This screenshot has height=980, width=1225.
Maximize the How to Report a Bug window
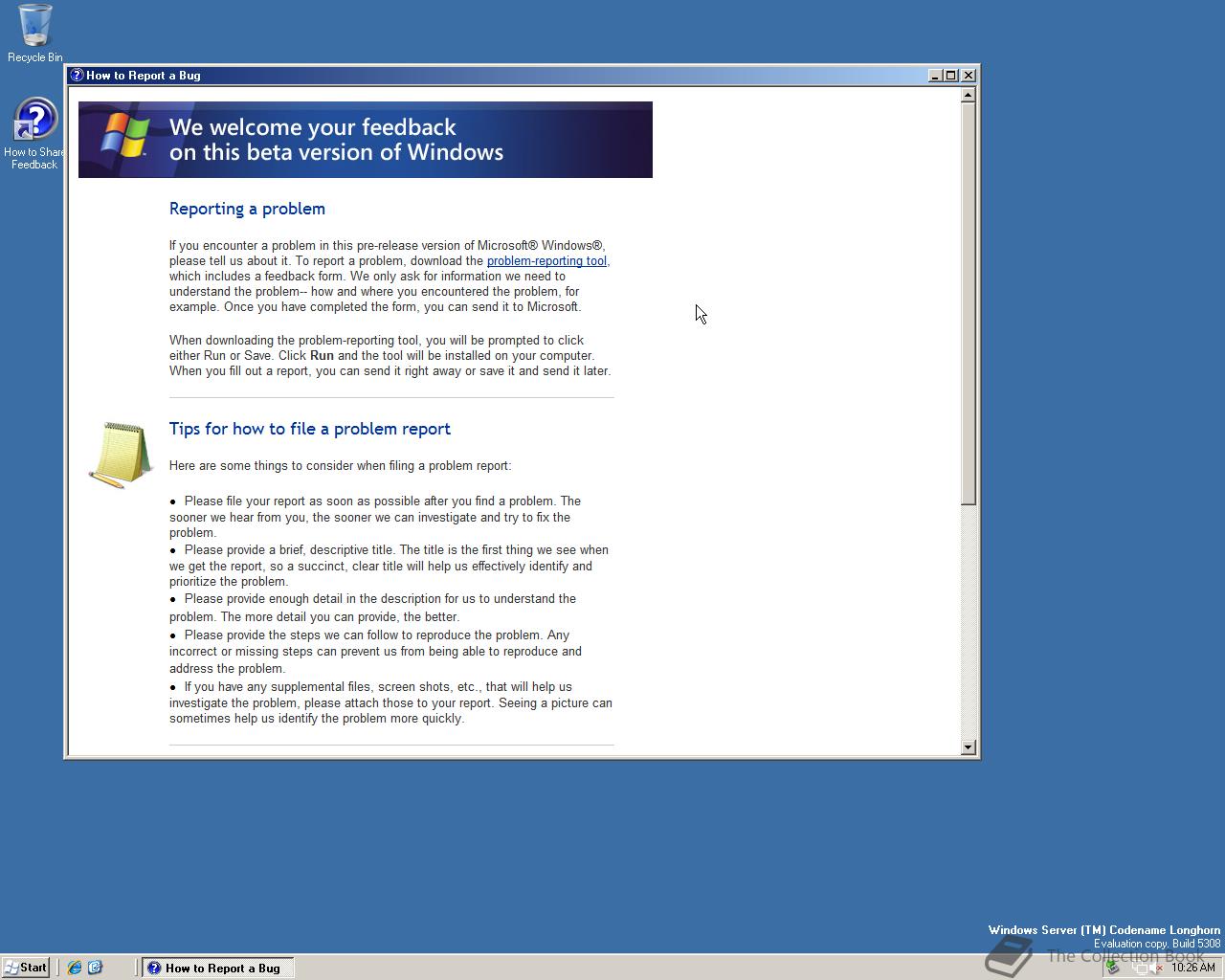[x=951, y=75]
